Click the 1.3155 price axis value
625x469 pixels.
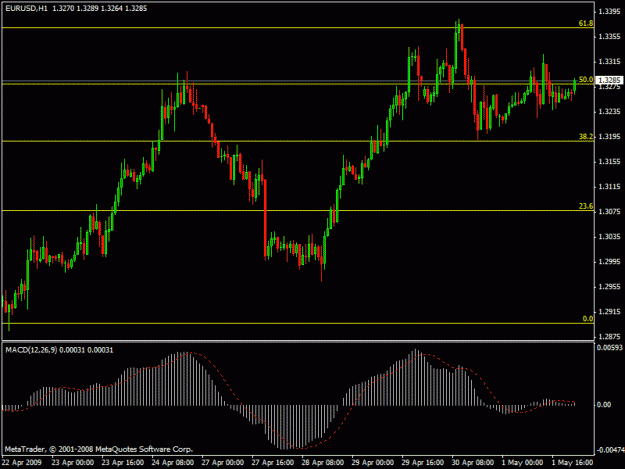pyautogui.click(x=609, y=162)
